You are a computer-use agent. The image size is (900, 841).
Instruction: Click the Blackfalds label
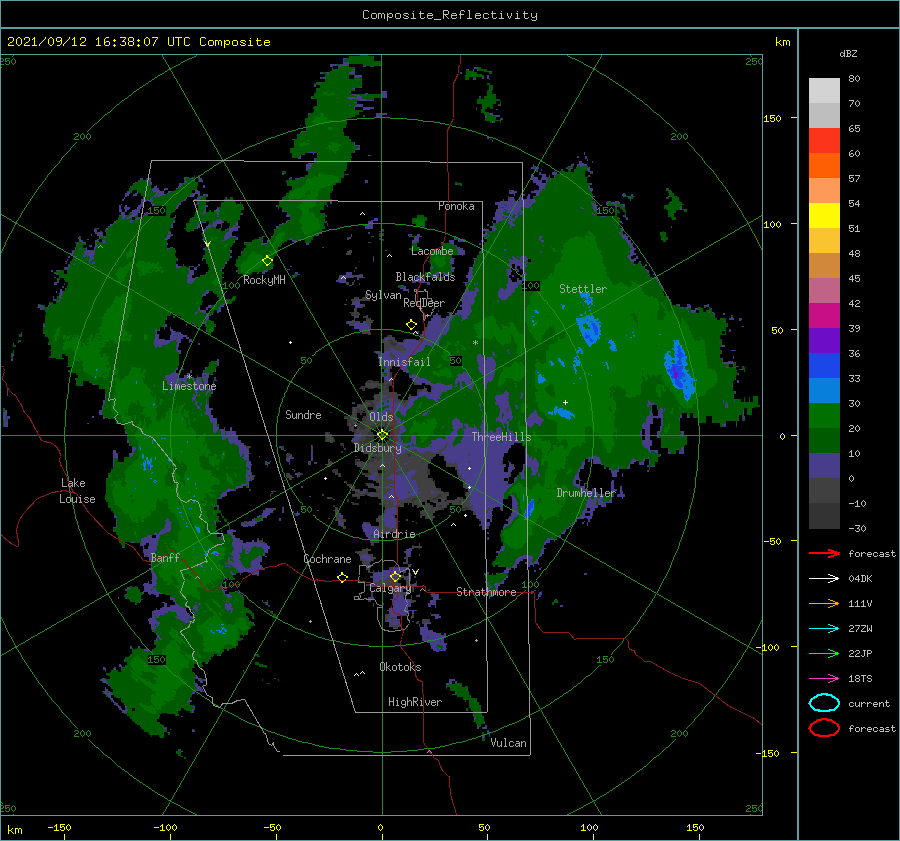tap(425, 277)
